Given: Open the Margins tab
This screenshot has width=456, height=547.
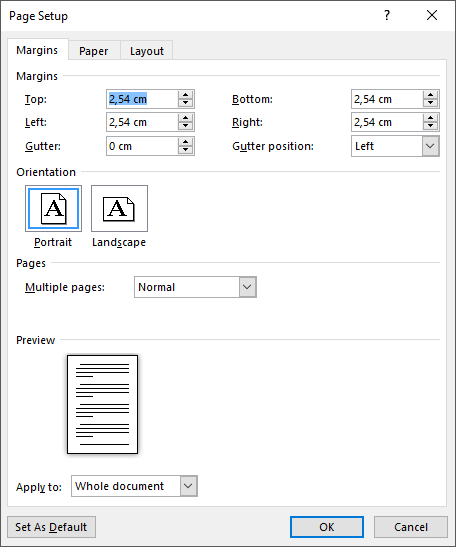Looking at the screenshot, I should coord(37,50).
